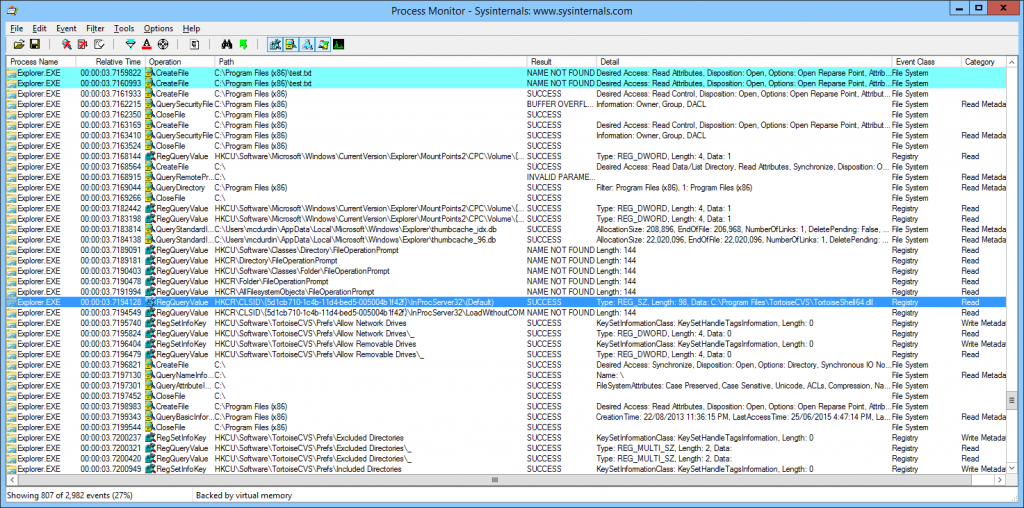Click the Event Class column header
This screenshot has width=1024, height=508.
click(926, 61)
